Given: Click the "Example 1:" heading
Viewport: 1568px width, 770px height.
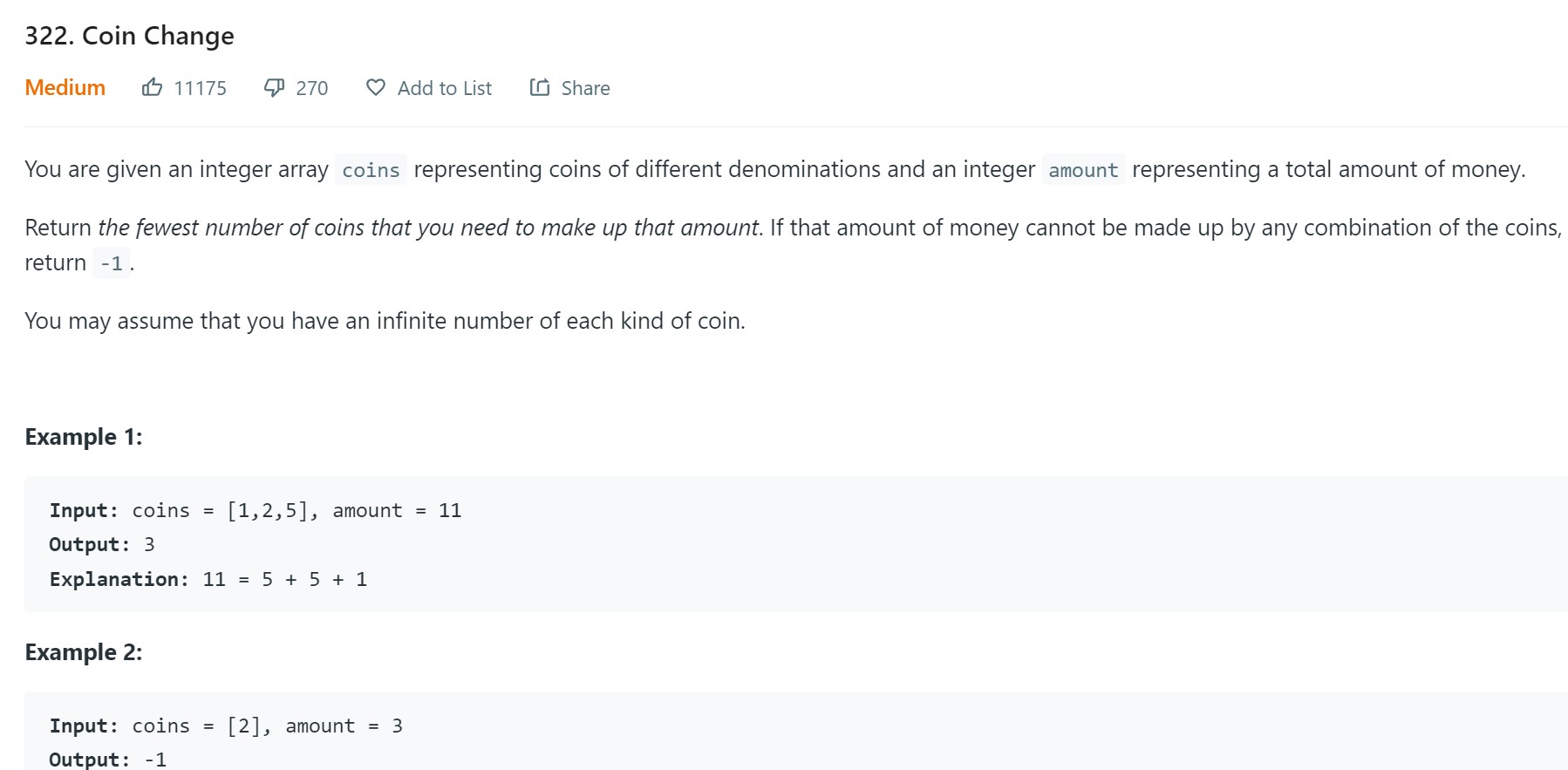Looking at the screenshot, I should click(84, 437).
